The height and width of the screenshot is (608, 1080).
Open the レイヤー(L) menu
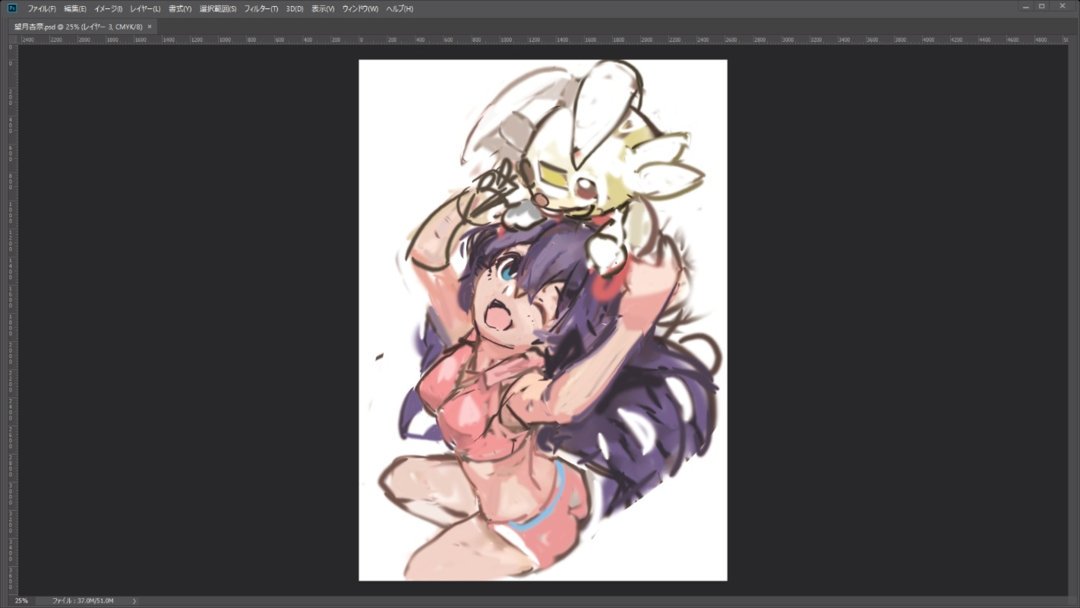pos(145,9)
